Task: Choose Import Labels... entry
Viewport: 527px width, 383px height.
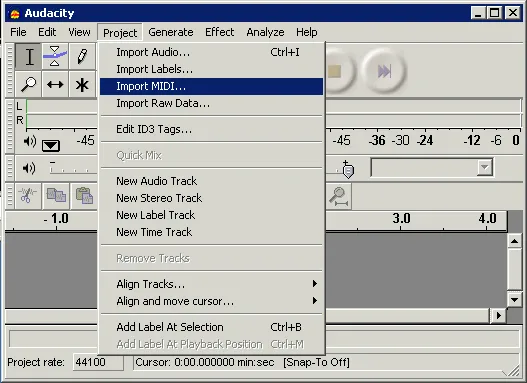Action: point(212,69)
